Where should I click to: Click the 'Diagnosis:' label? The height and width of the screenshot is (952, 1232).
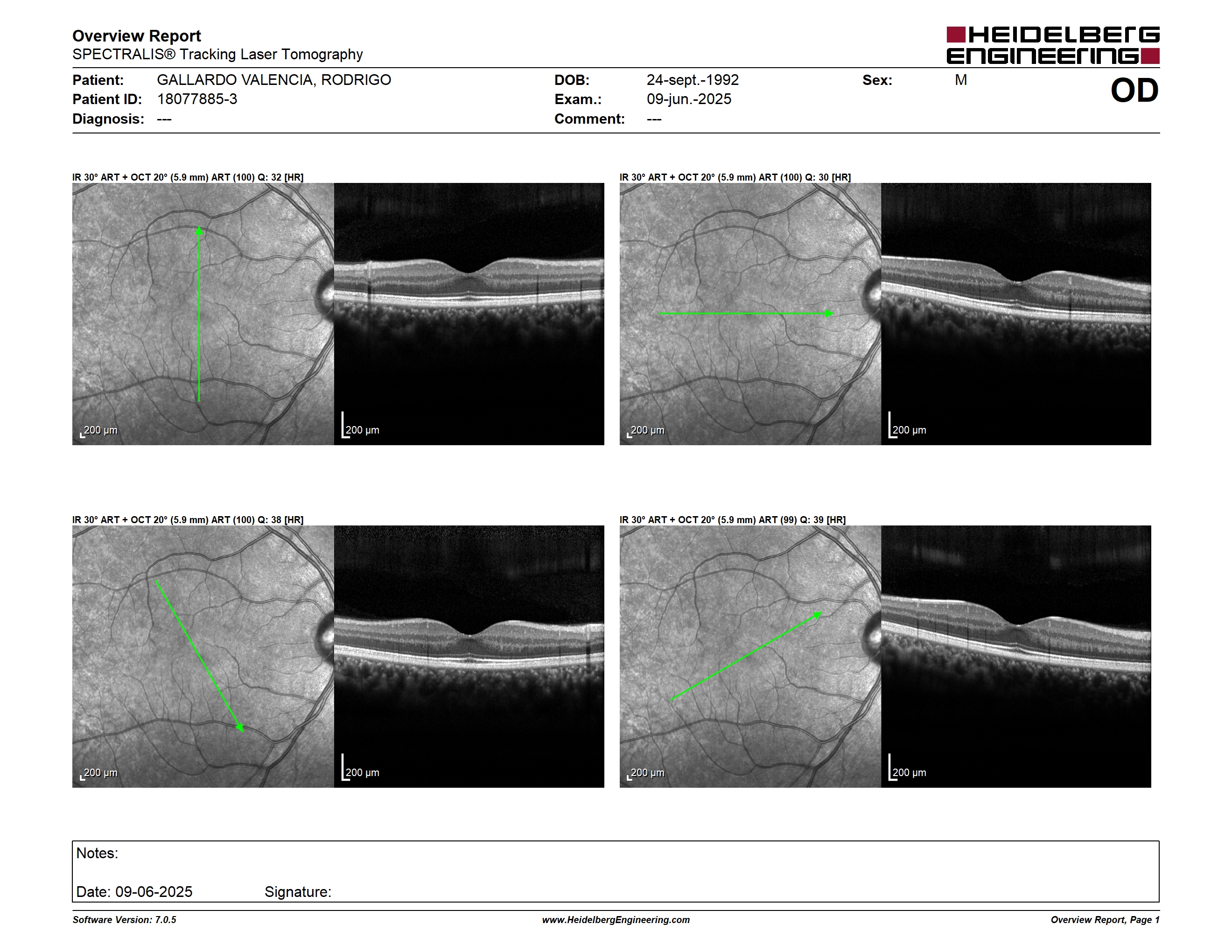[x=108, y=119]
